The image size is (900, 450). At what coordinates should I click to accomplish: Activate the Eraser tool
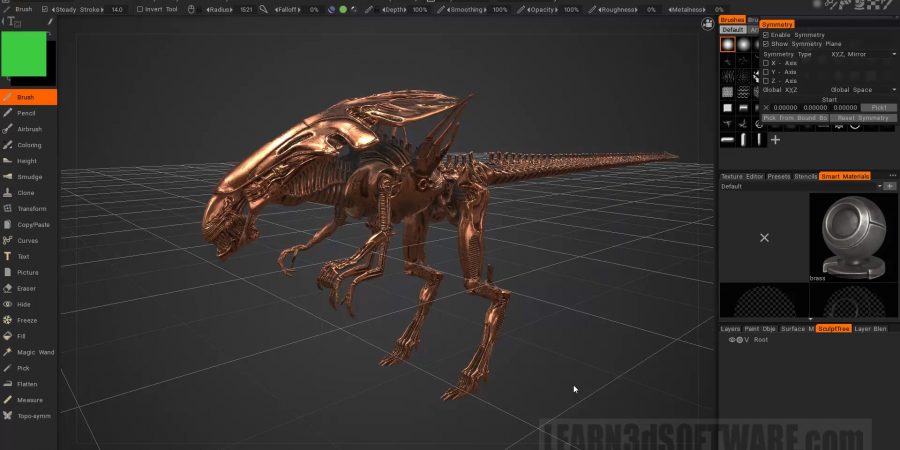[26, 288]
